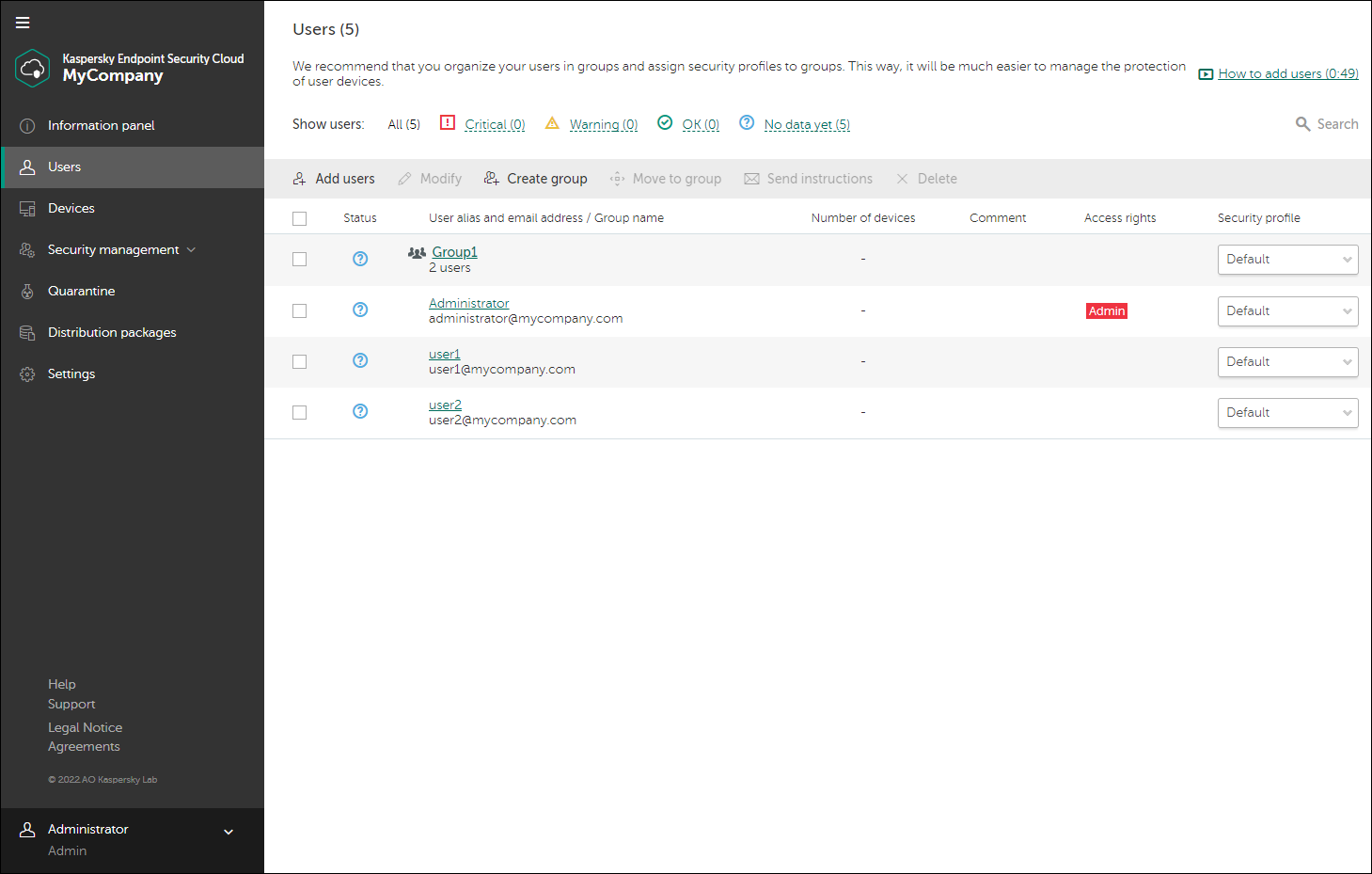
Task: Filter users by No data yet status
Action: coord(806,123)
